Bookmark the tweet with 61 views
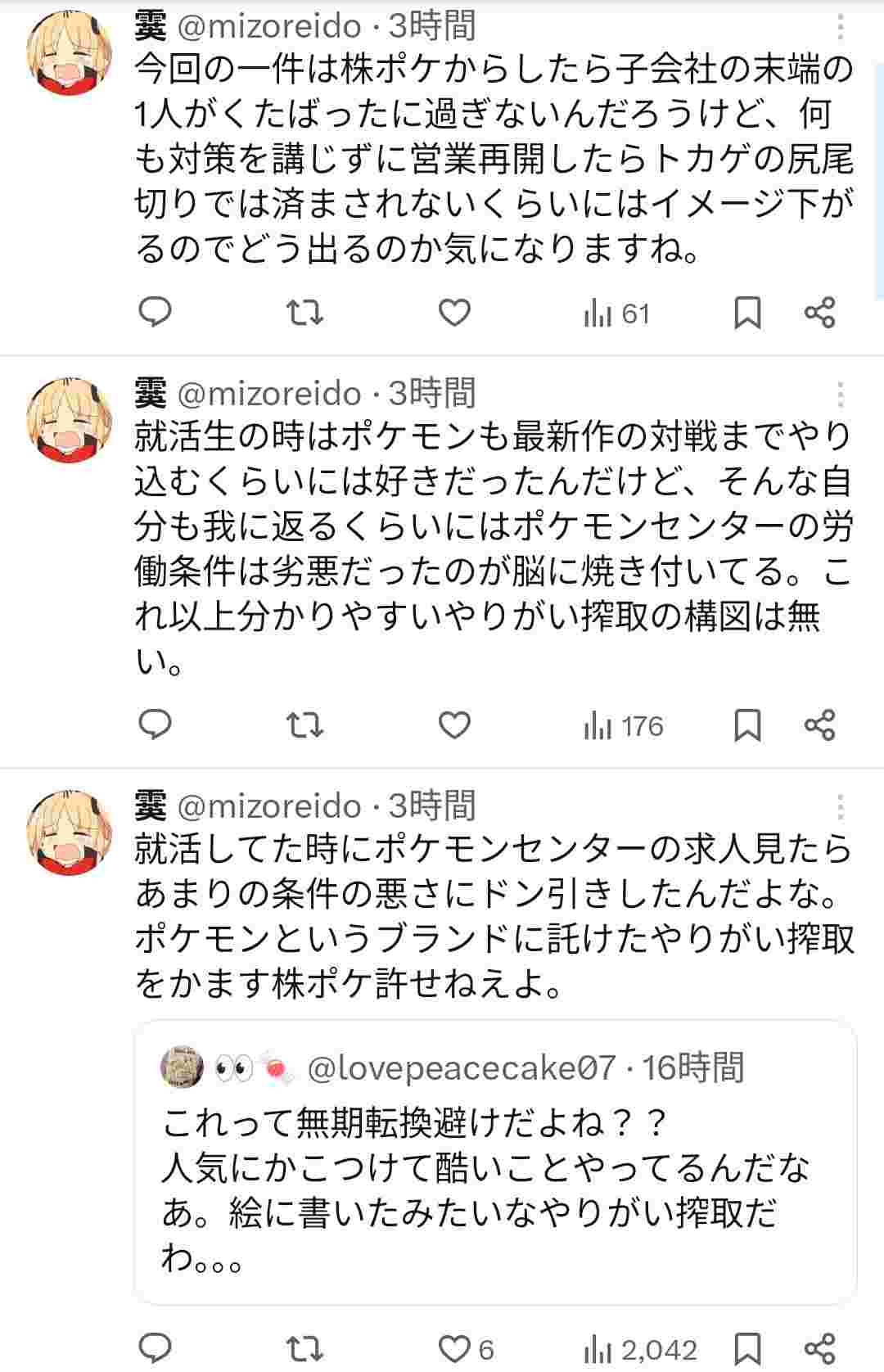 coord(746,313)
